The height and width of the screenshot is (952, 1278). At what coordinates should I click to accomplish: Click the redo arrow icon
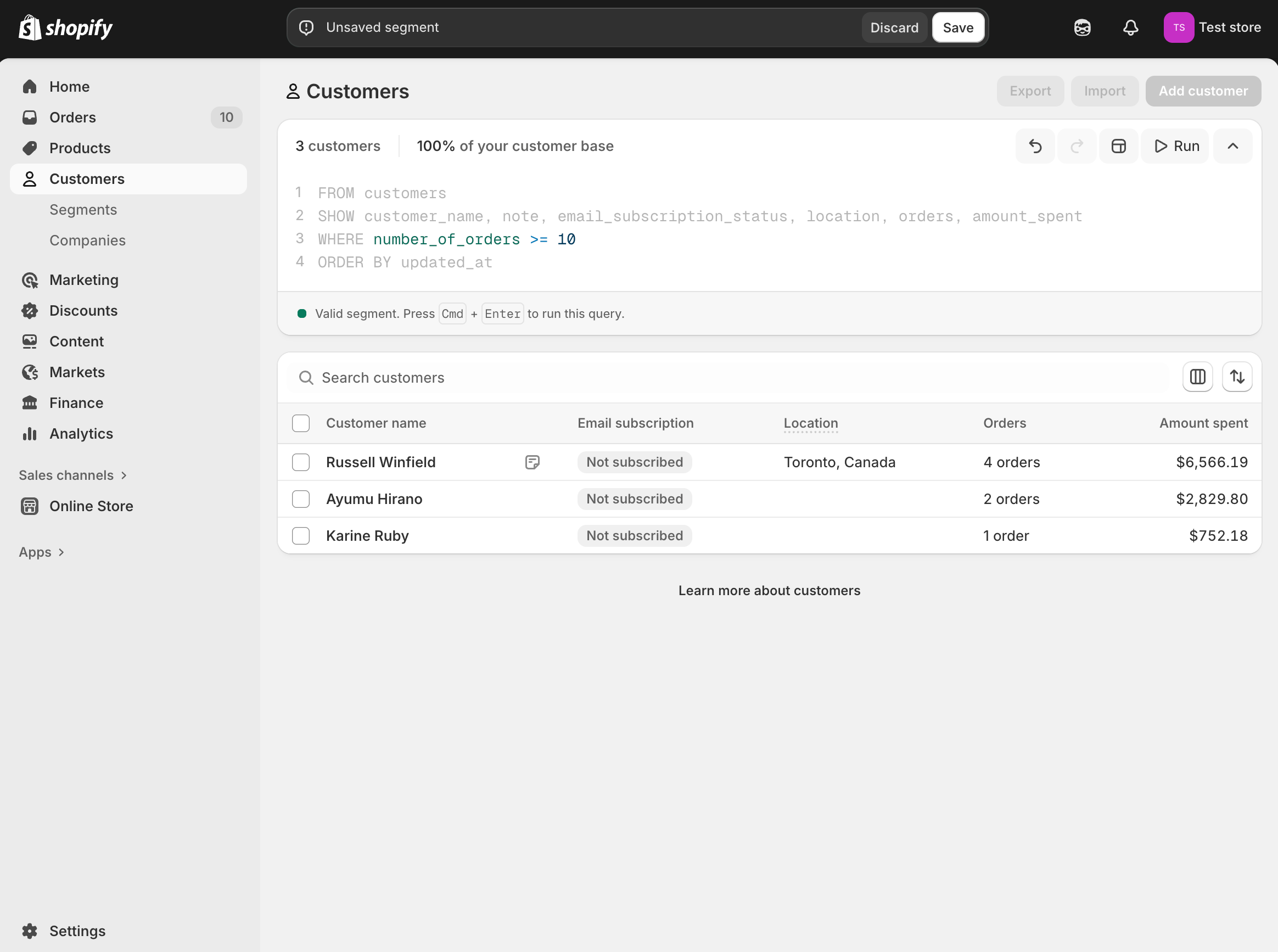coord(1077,146)
